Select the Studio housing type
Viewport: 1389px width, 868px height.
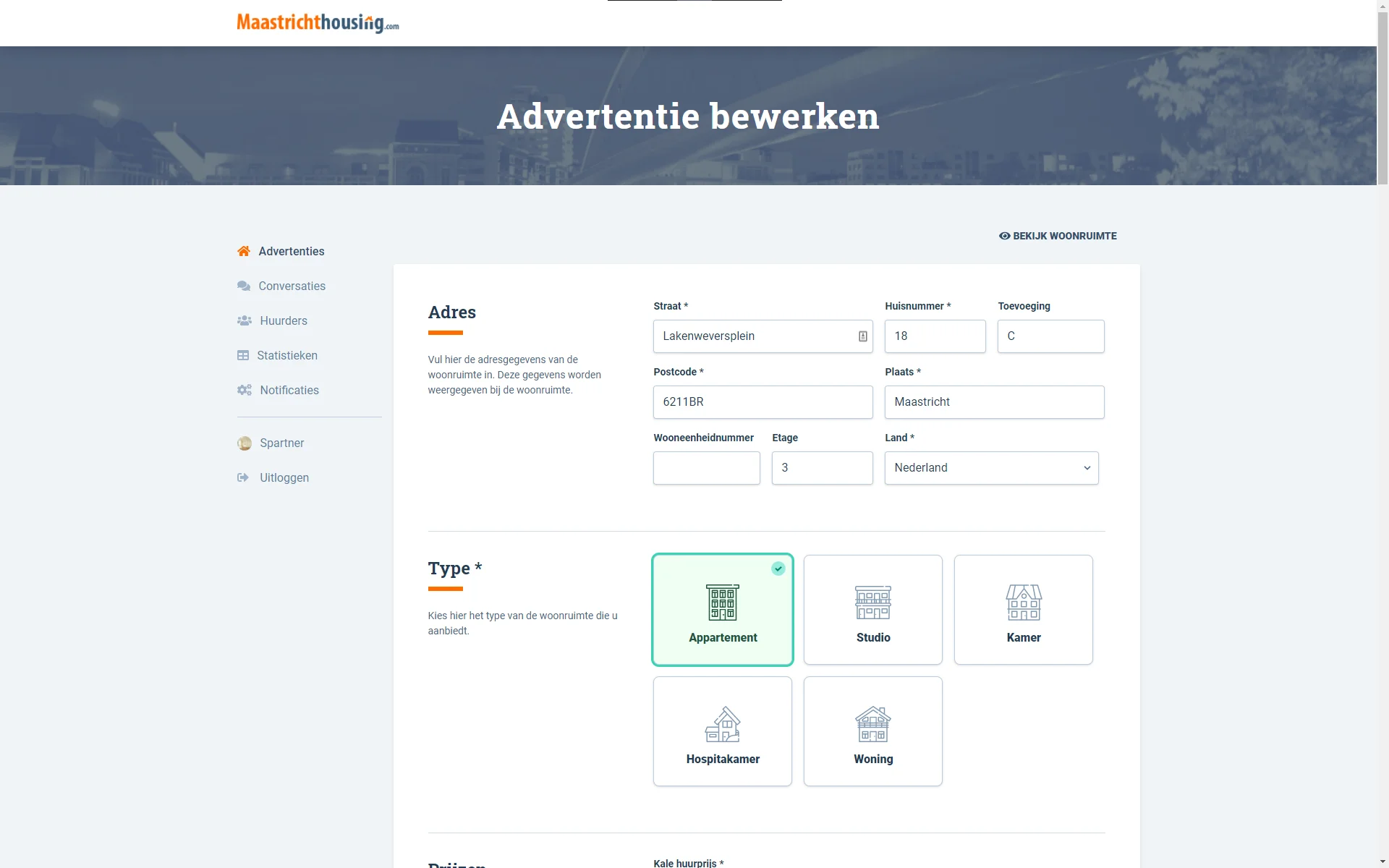tap(872, 610)
